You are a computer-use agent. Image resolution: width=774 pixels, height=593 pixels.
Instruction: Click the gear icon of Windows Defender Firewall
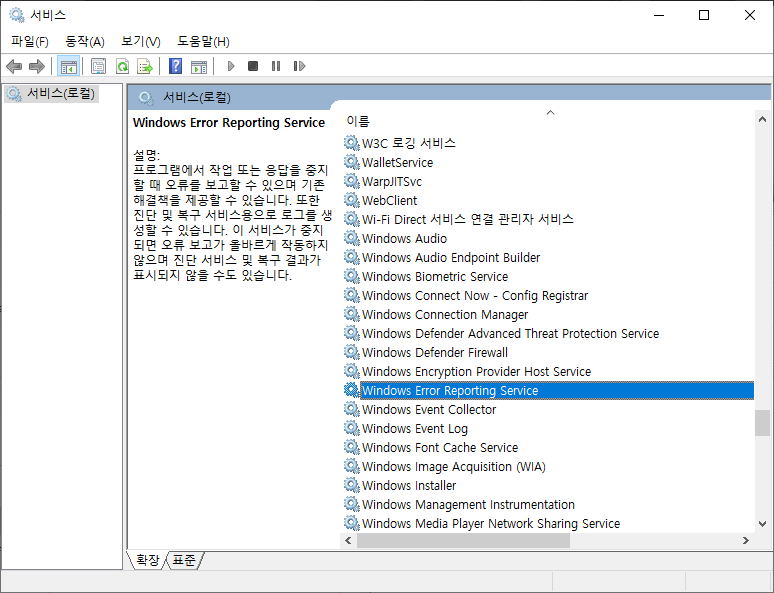pyautogui.click(x=351, y=353)
